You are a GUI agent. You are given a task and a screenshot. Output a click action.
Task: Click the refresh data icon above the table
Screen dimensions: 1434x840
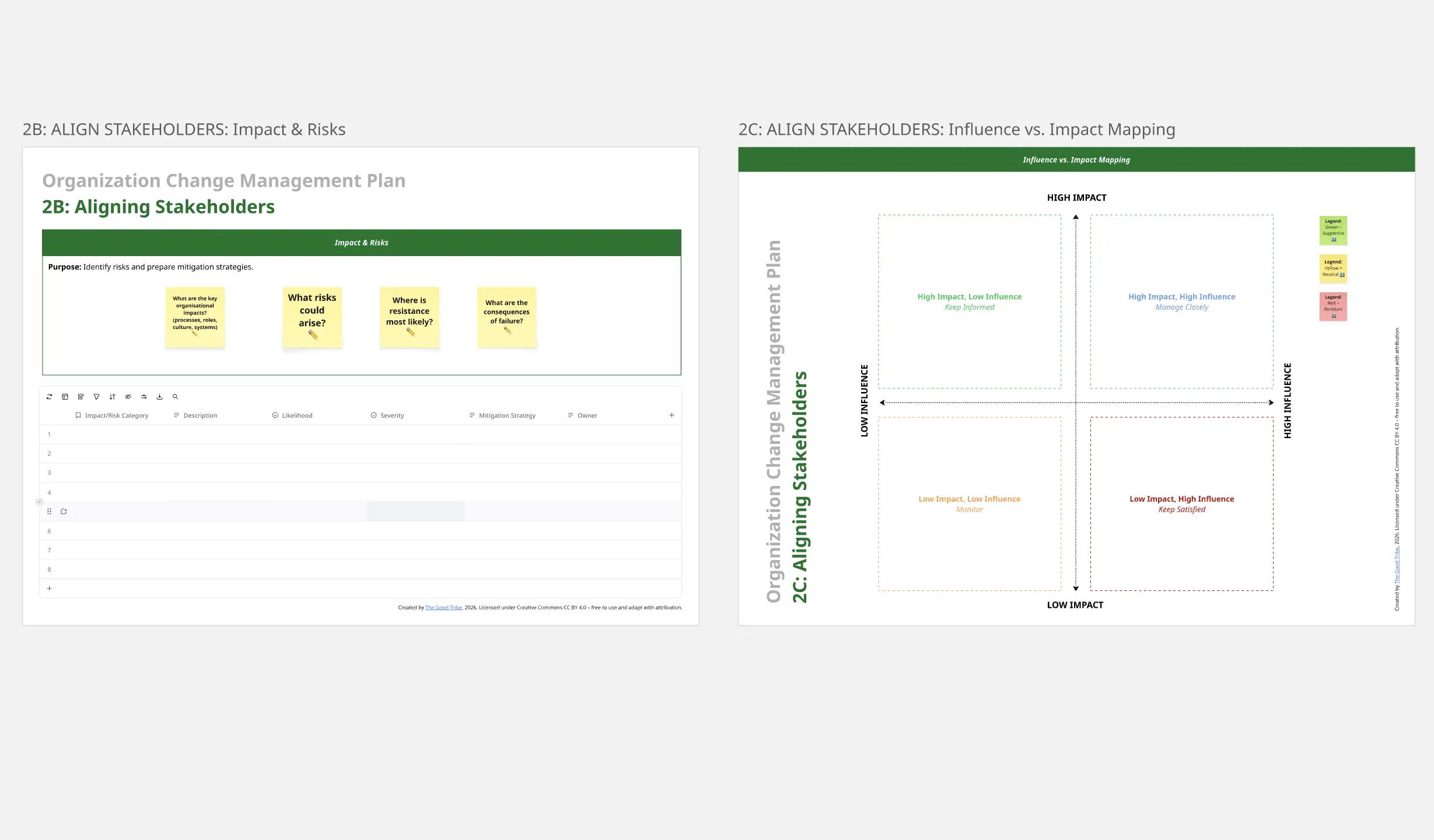pyautogui.click(x=49, y=397)
